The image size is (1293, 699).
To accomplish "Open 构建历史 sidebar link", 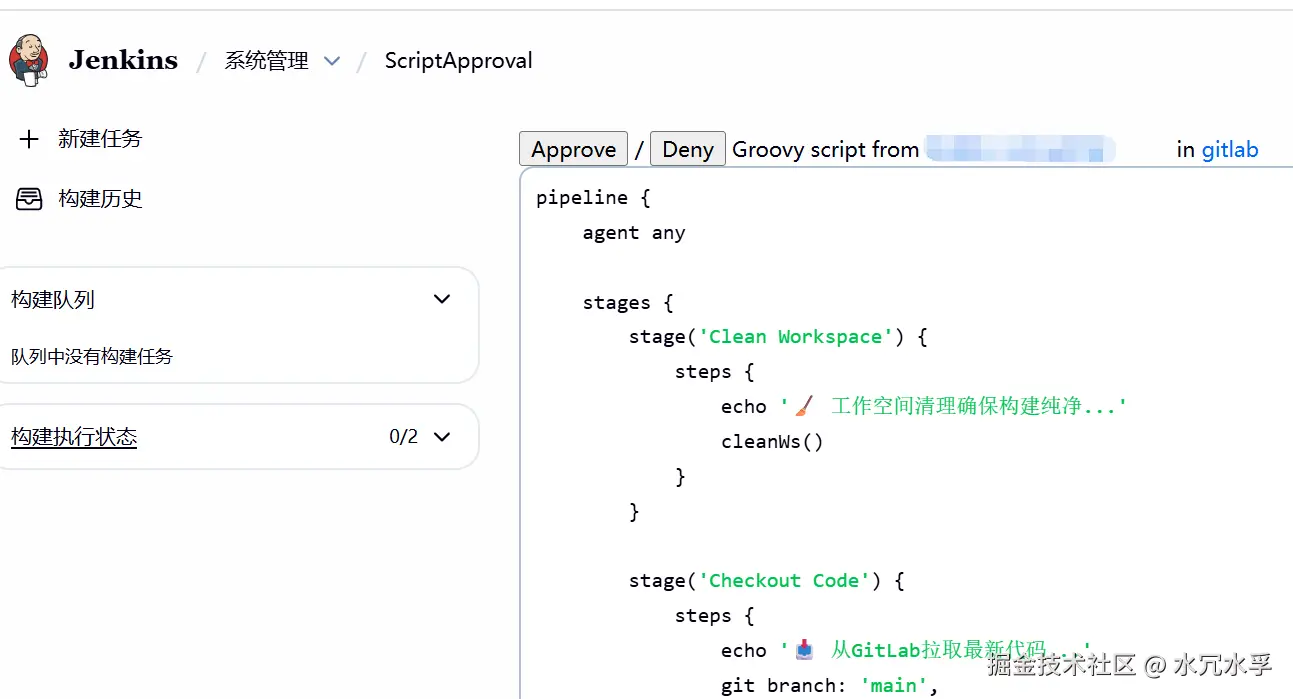I will [x=100, y=199].
